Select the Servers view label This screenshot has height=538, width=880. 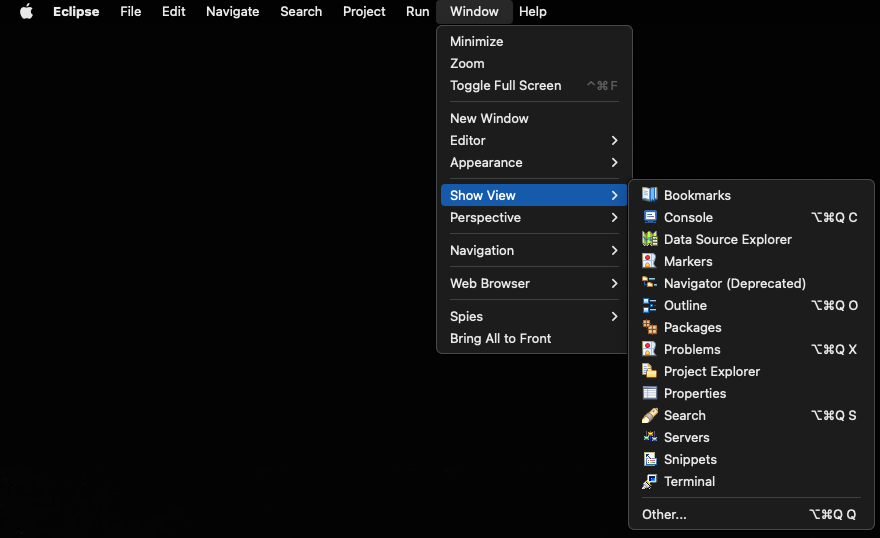(686, 437)
